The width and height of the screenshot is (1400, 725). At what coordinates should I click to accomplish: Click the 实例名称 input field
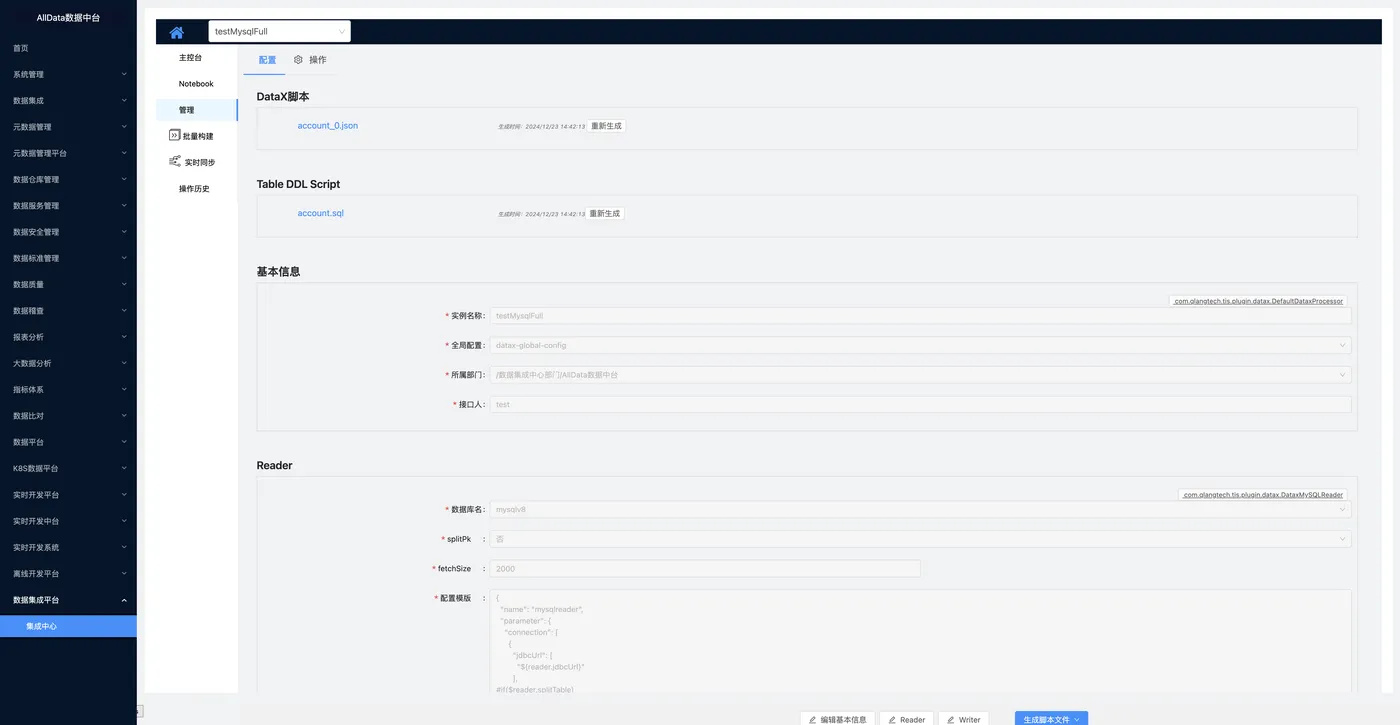coord(920,316)
